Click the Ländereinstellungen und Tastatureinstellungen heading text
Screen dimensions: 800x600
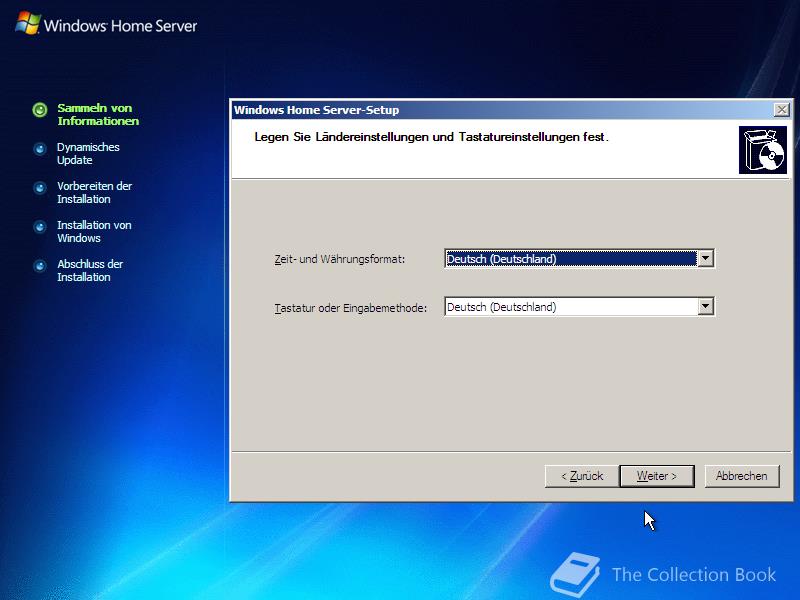[x=431, y=137]
